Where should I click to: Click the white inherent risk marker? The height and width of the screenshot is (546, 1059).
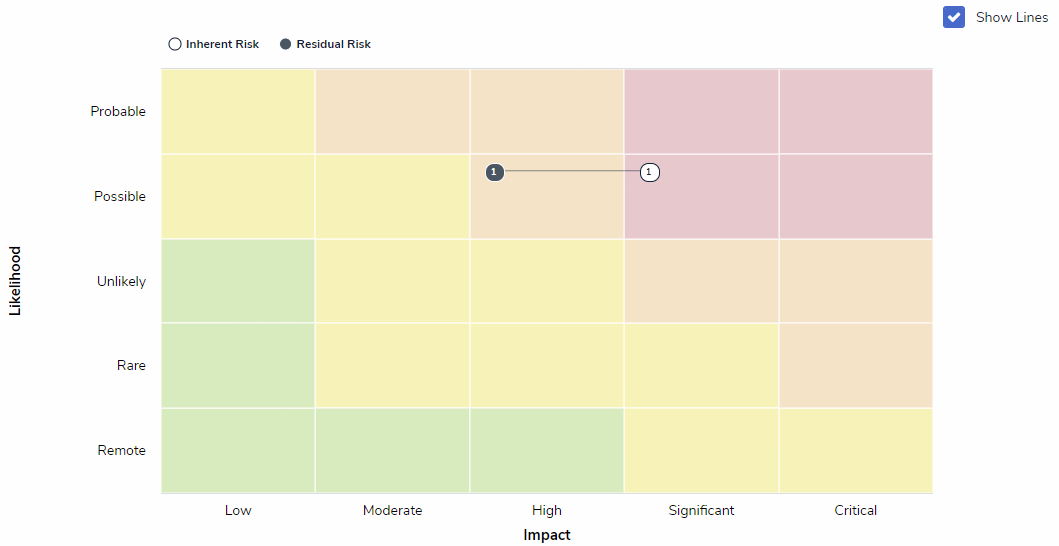[649, 172]
